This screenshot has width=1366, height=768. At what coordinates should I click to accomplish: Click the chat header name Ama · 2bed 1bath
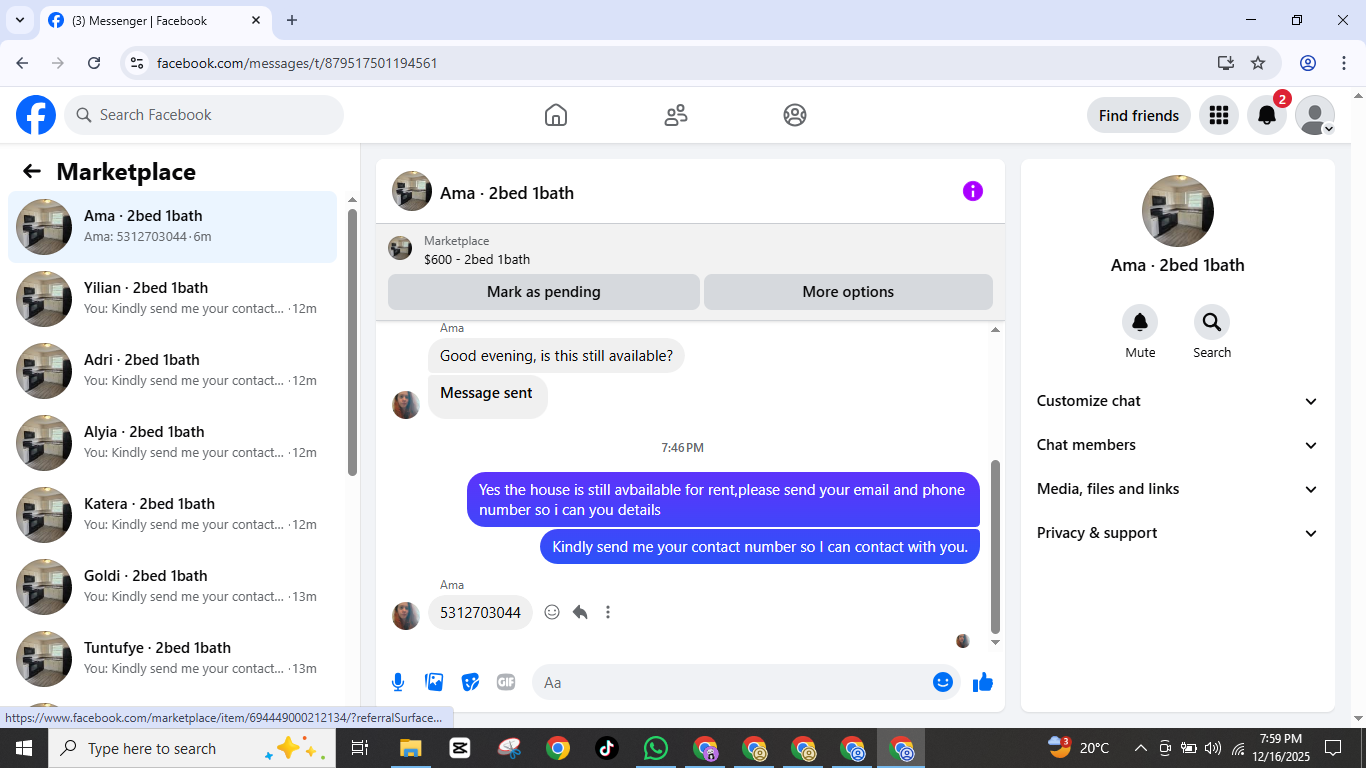507,193
